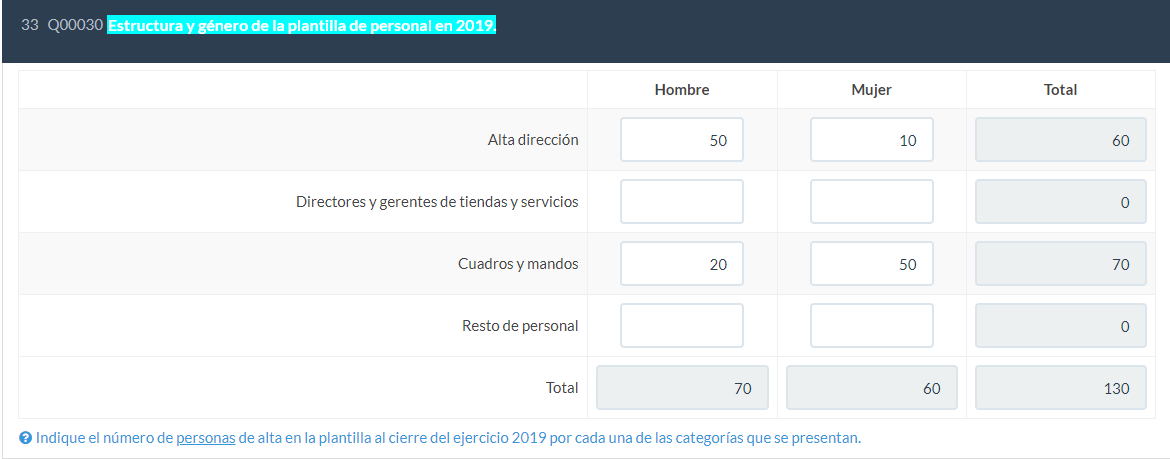Click the Total field for Cuadros y mandos

coord(1060,264)
